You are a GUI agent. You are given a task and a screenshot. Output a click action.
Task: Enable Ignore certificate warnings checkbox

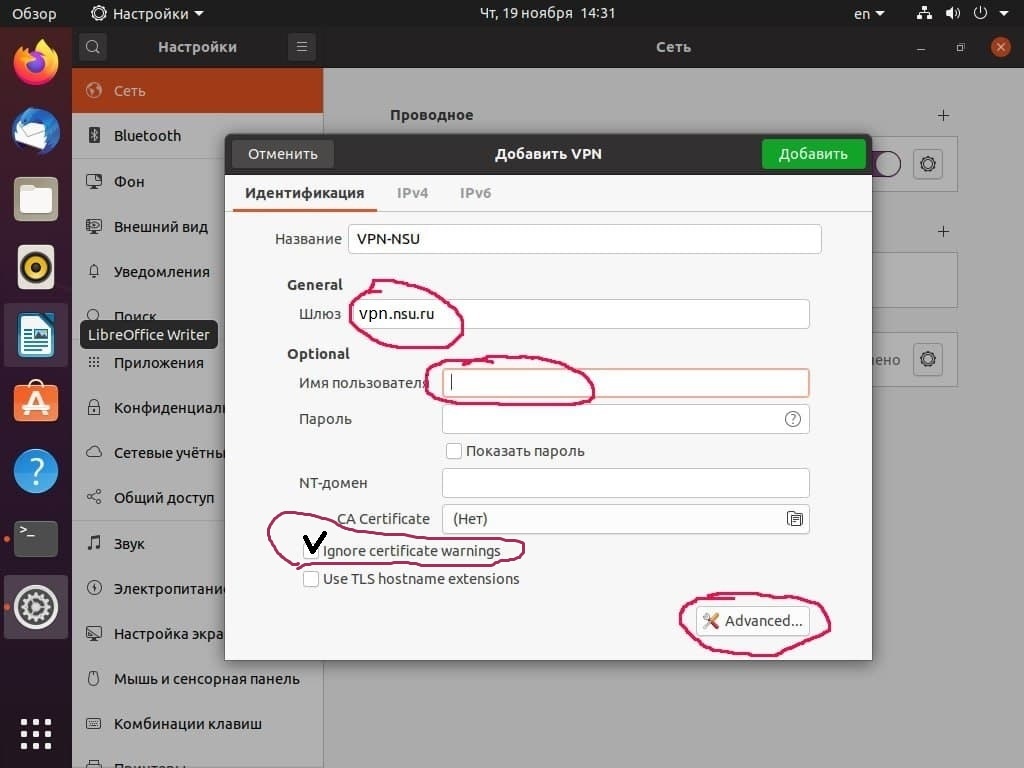pos(311,551)
